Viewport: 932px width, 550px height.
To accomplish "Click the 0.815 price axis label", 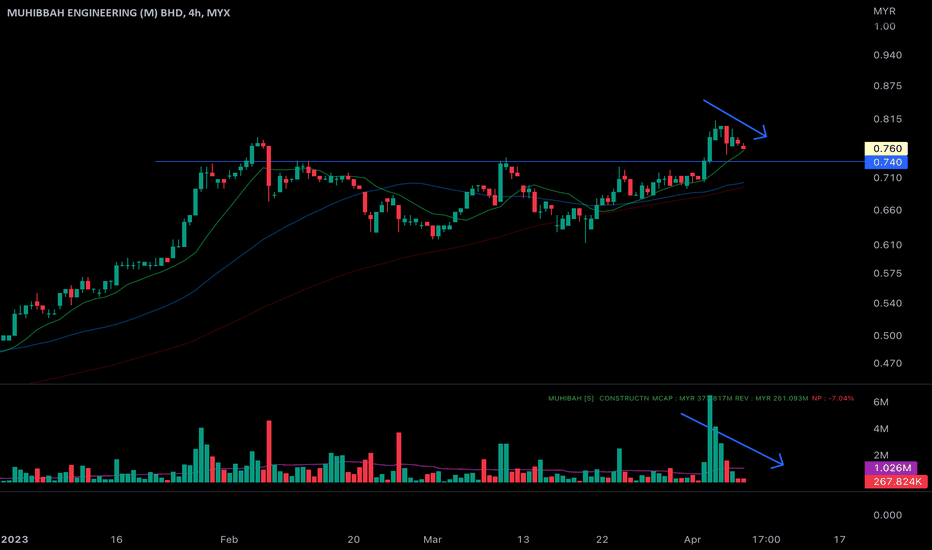I will [x=887, y=120].
